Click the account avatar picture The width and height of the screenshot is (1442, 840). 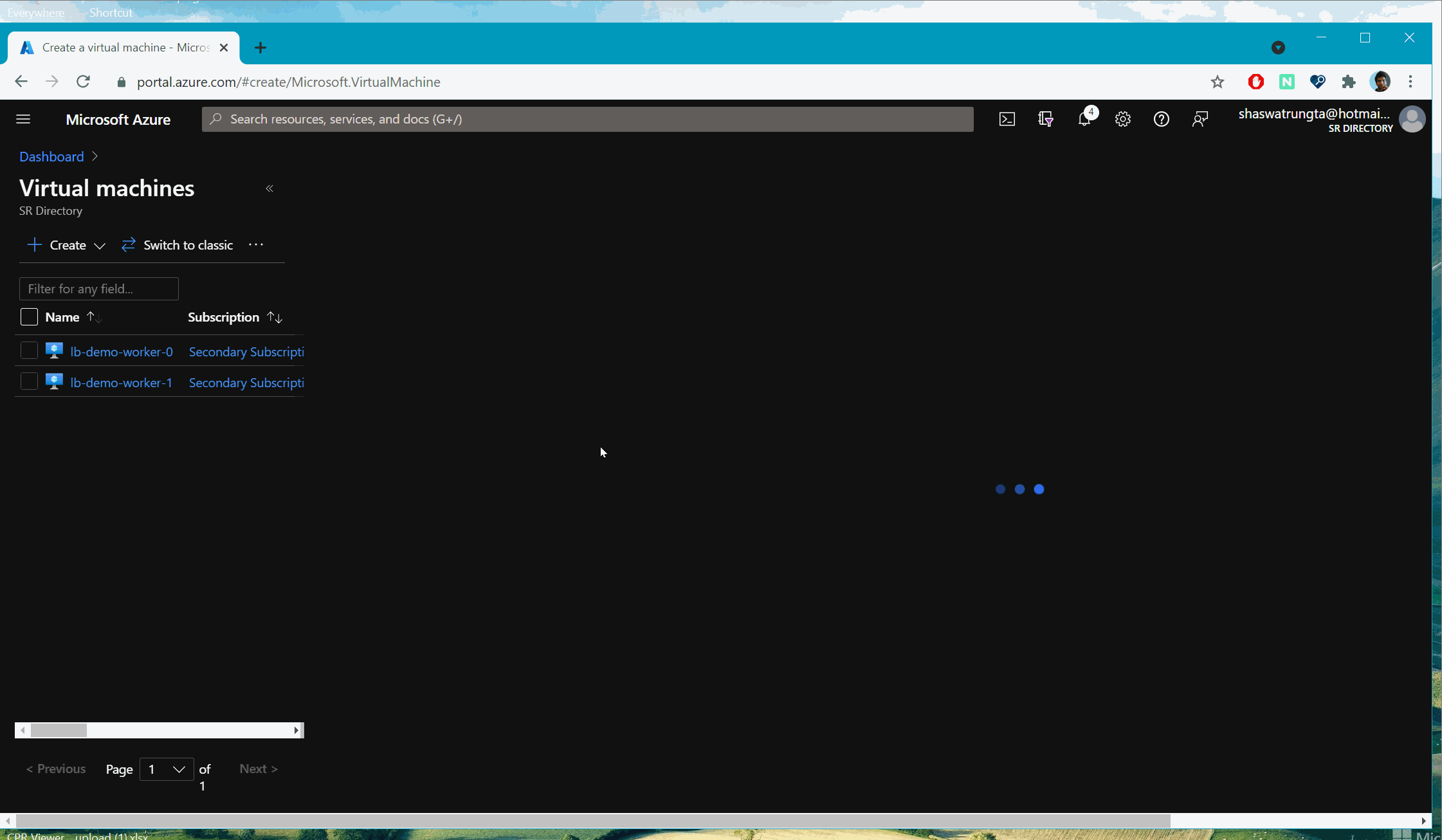click(x=1412, y=119)
